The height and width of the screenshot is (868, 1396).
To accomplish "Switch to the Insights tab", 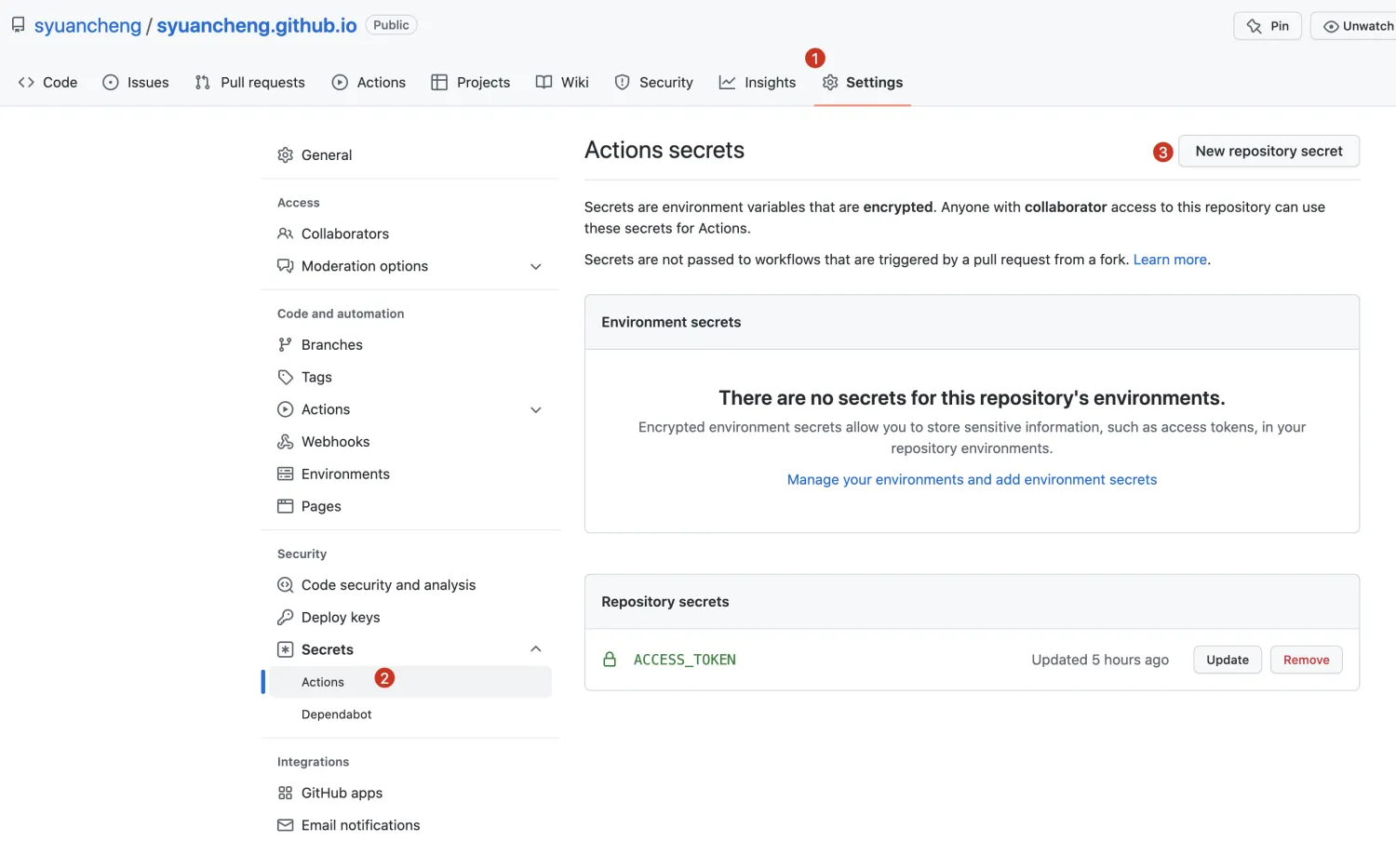I will (x=758, y=83).
